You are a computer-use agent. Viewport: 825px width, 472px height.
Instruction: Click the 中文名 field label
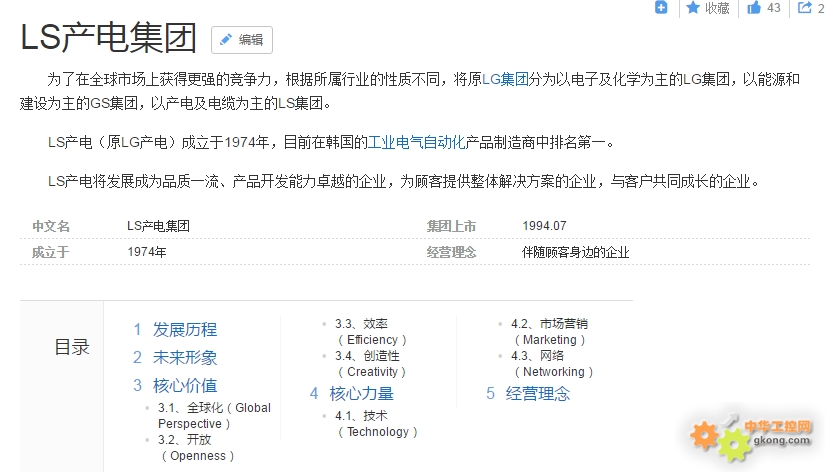(51, 226)
